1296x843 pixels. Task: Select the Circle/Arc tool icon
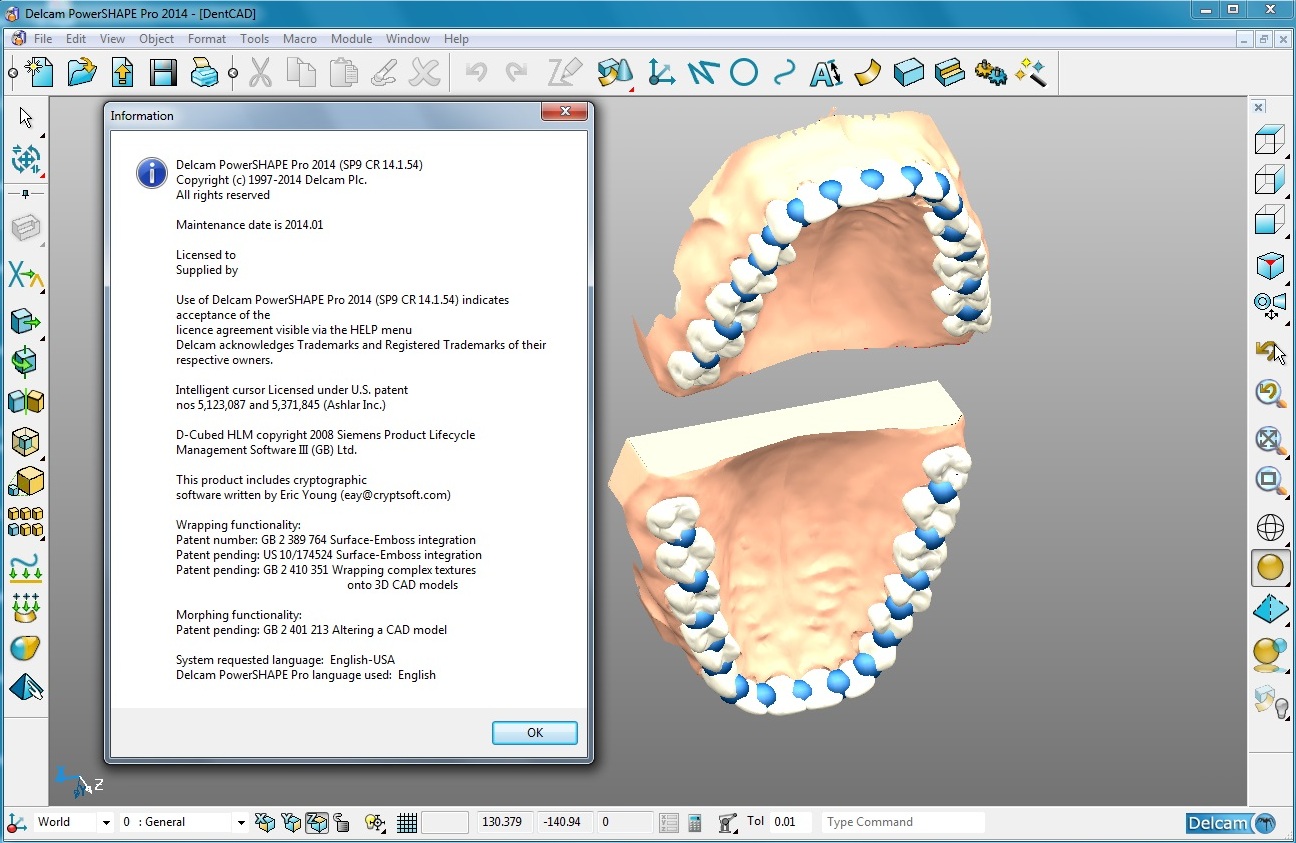743,72
